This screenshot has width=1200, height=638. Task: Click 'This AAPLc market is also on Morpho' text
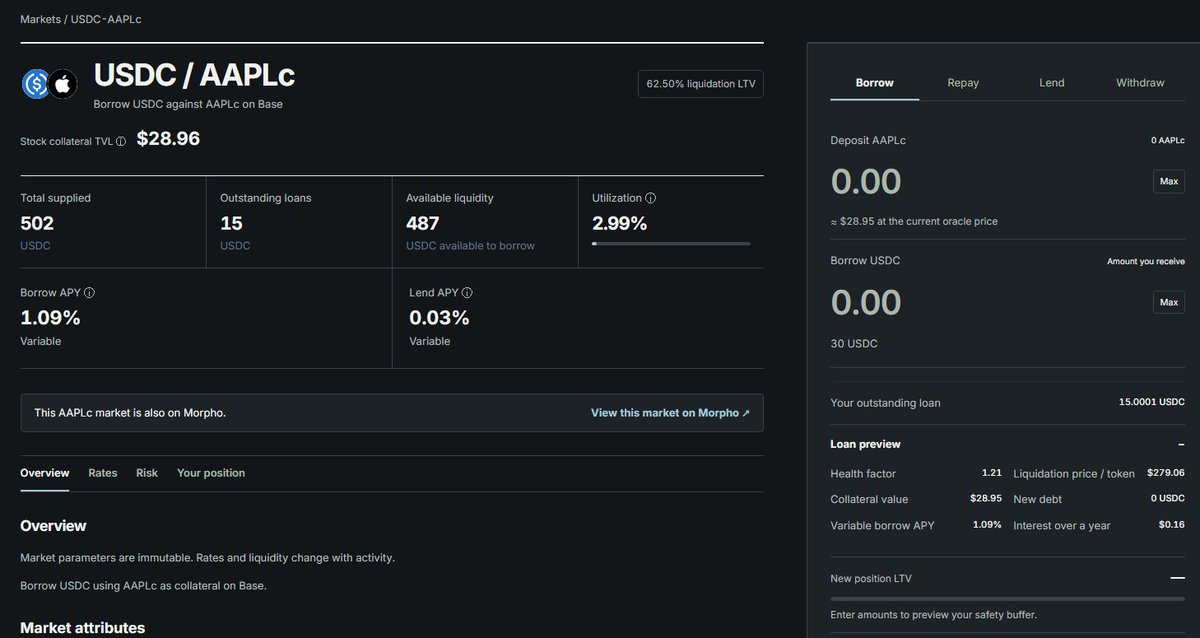click(x=130, y=413)
